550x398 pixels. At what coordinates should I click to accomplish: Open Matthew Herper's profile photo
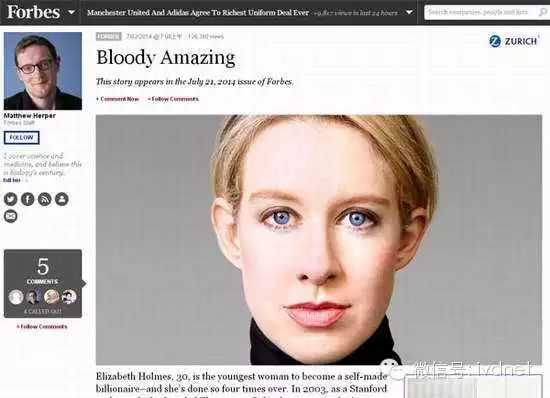[x=43, y=71]
